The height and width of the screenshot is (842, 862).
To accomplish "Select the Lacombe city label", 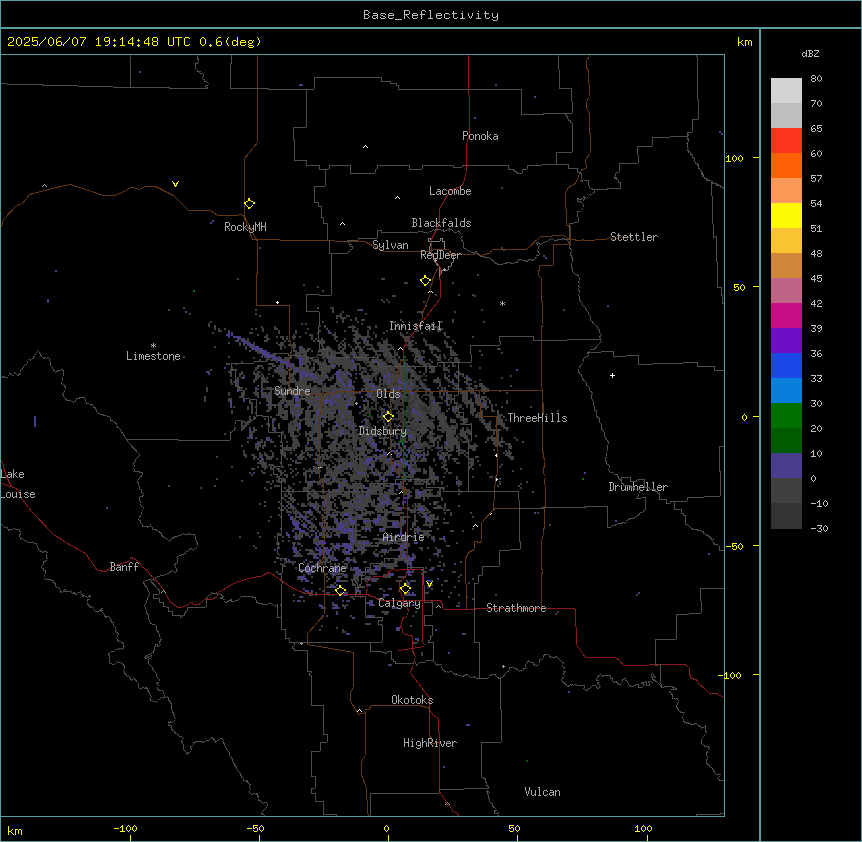I will click(450, 191).
